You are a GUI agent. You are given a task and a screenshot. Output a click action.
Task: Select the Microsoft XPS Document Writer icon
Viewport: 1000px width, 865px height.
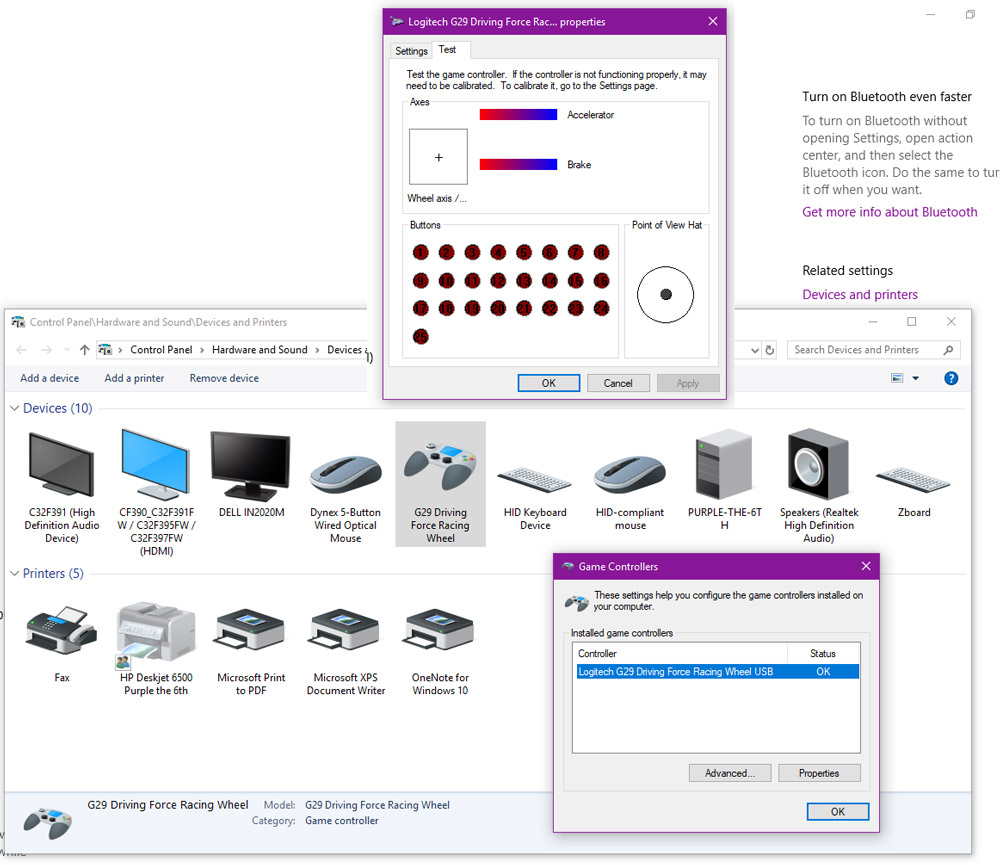(x=346, y=630)
